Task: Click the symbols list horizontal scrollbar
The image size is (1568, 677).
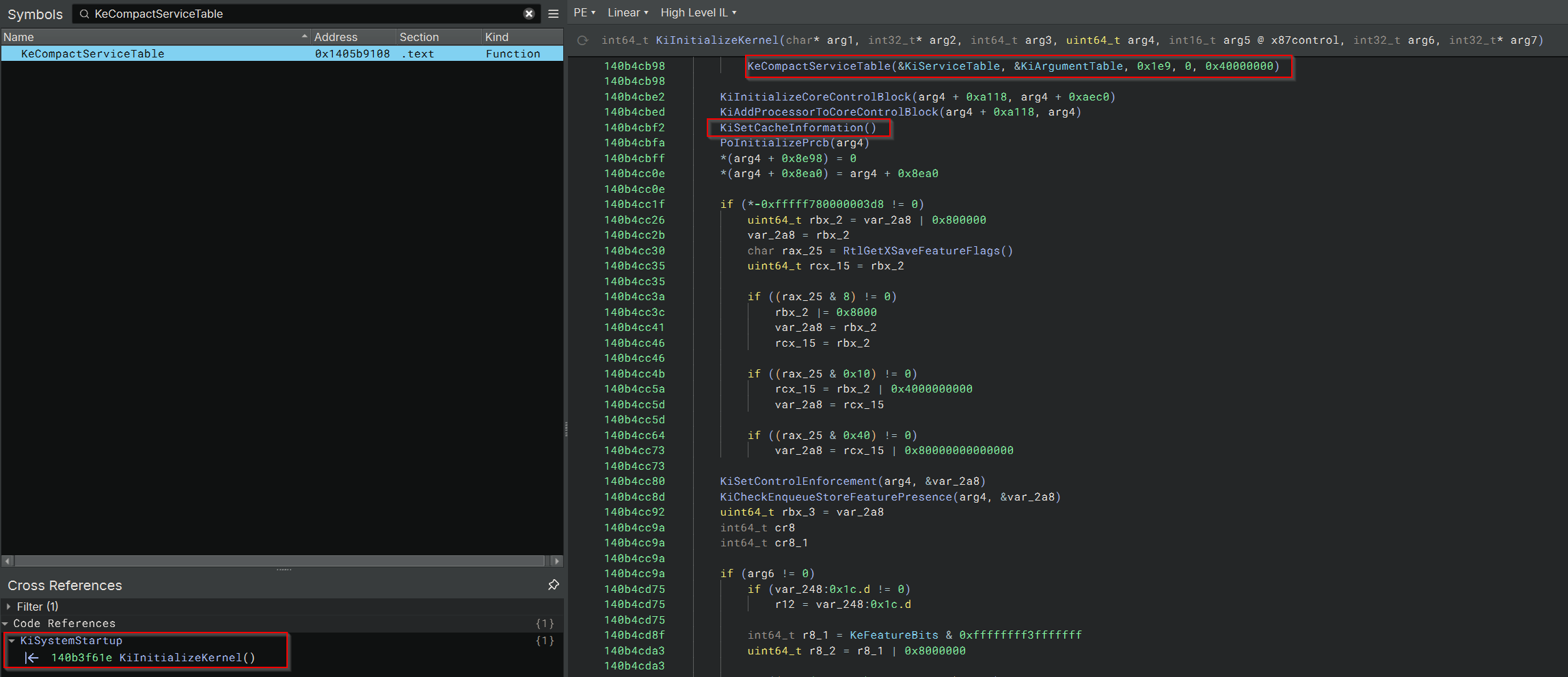Action: point(280,561)
